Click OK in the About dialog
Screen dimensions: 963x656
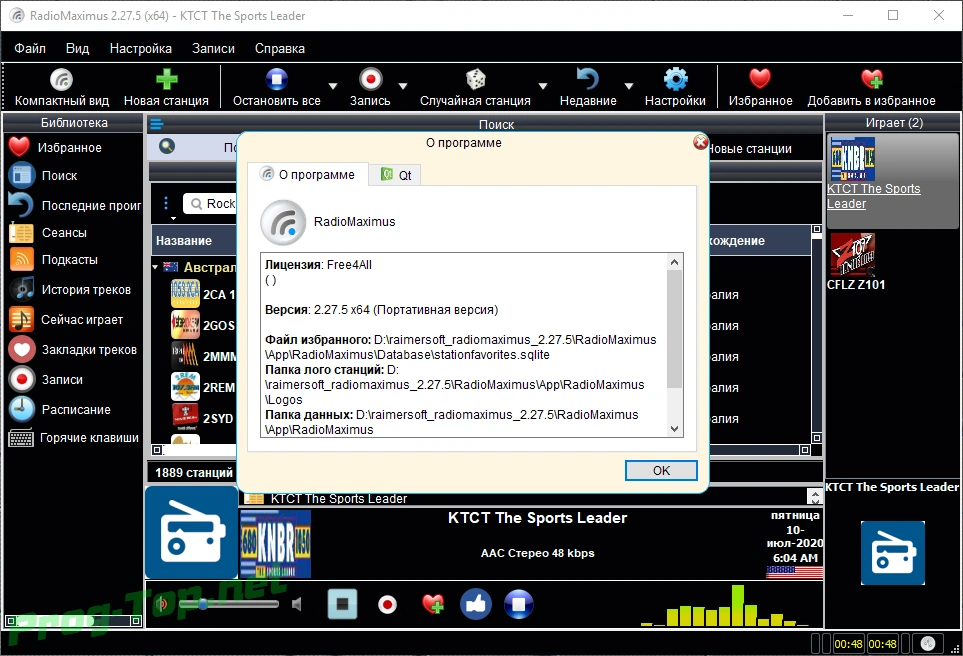(x=661, y=471)
